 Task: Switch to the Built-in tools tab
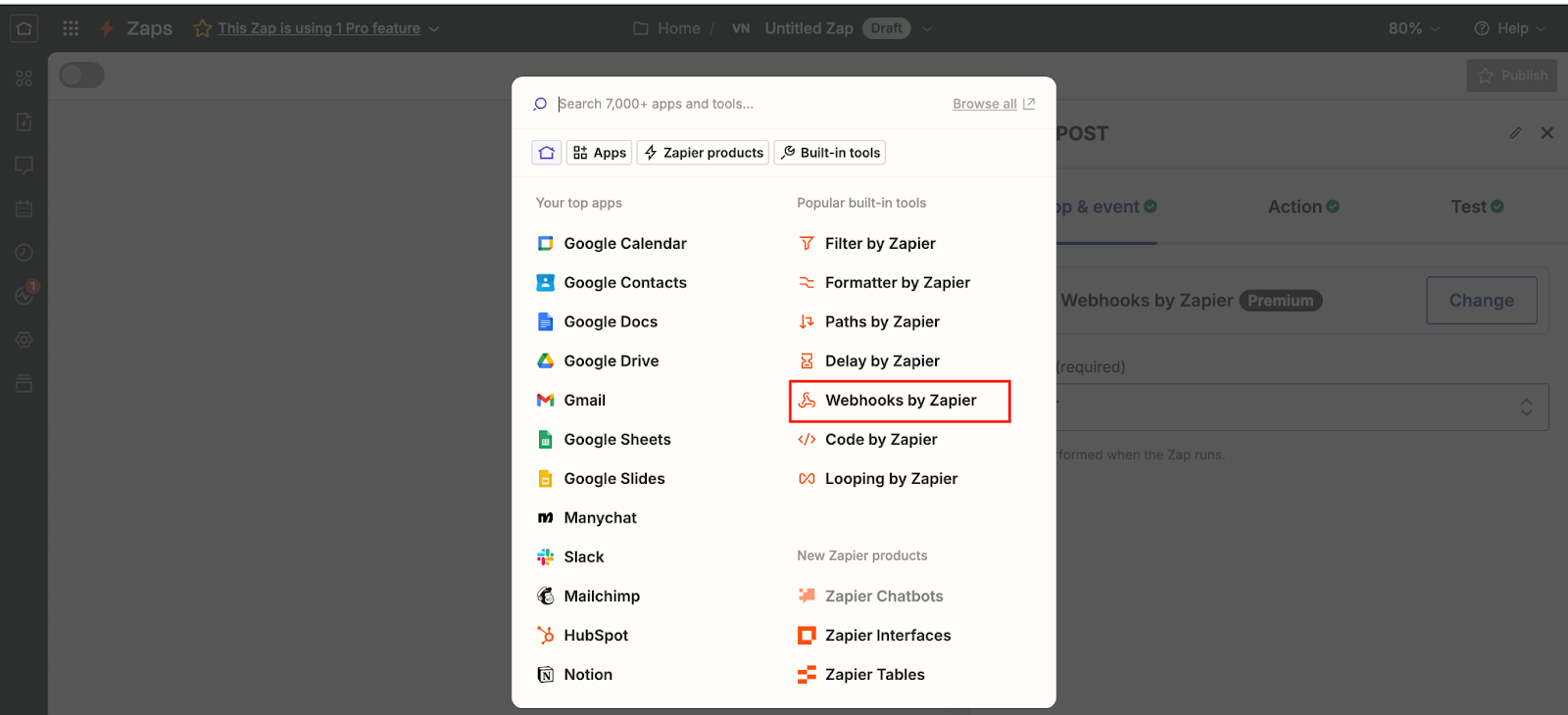[x=829, y=153]
